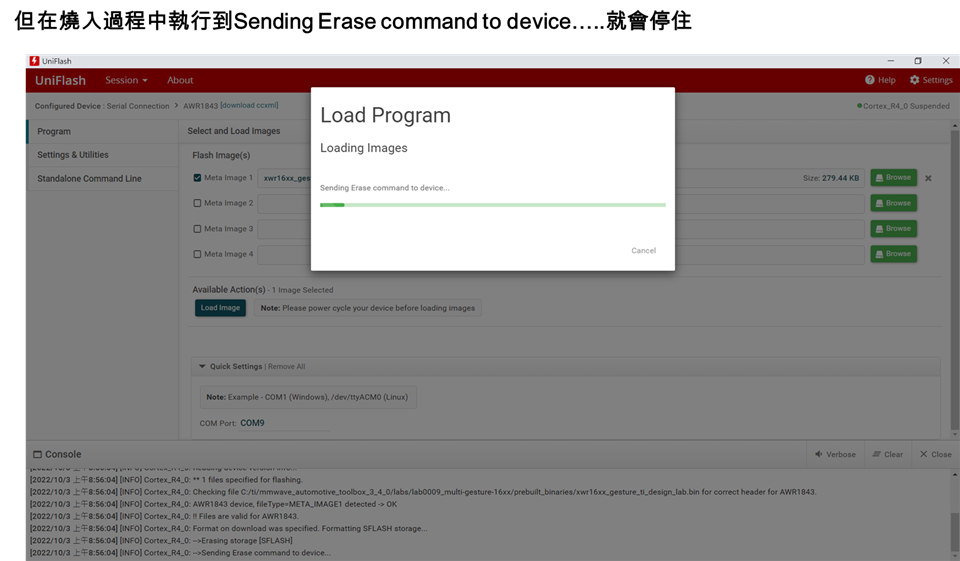Click the Load Program progress bar
Screen dimensions: 960x561
(x=493, y=205)
